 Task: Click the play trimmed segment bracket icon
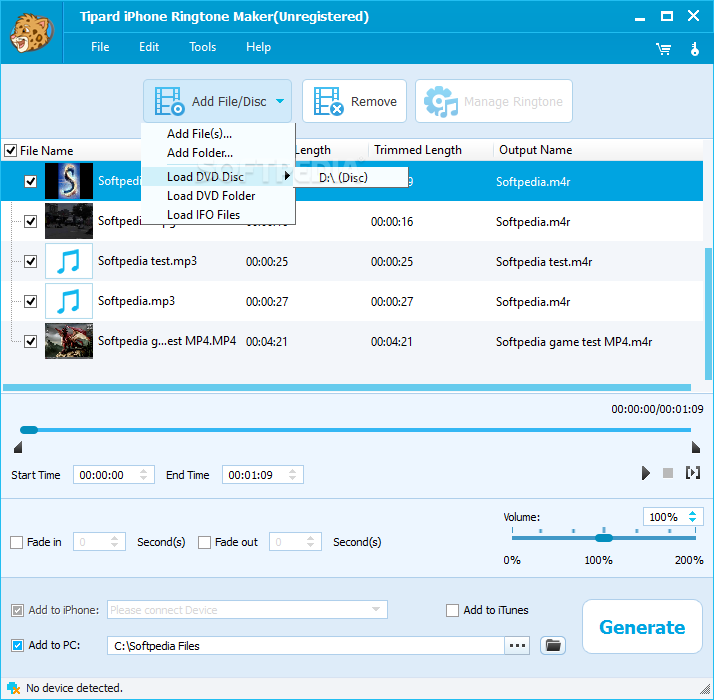point(693,473)
